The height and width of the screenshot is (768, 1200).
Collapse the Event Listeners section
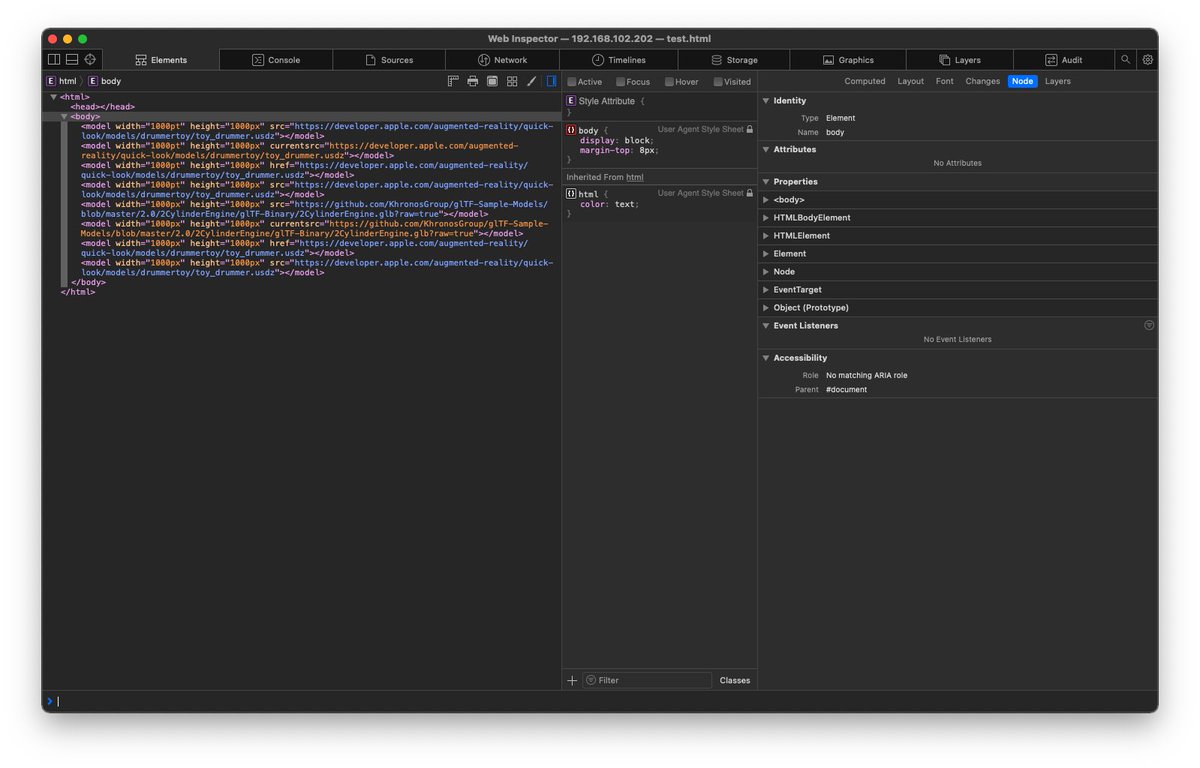pyautogui.click(x=766, y=326)
